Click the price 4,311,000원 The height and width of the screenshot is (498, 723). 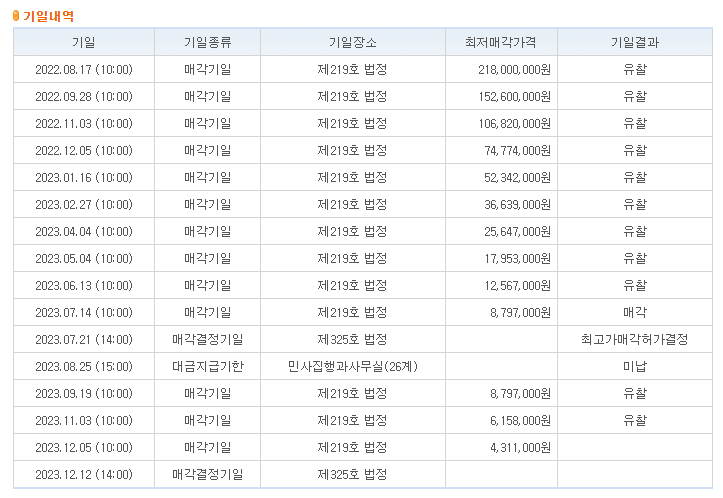[x=521, y=447]
